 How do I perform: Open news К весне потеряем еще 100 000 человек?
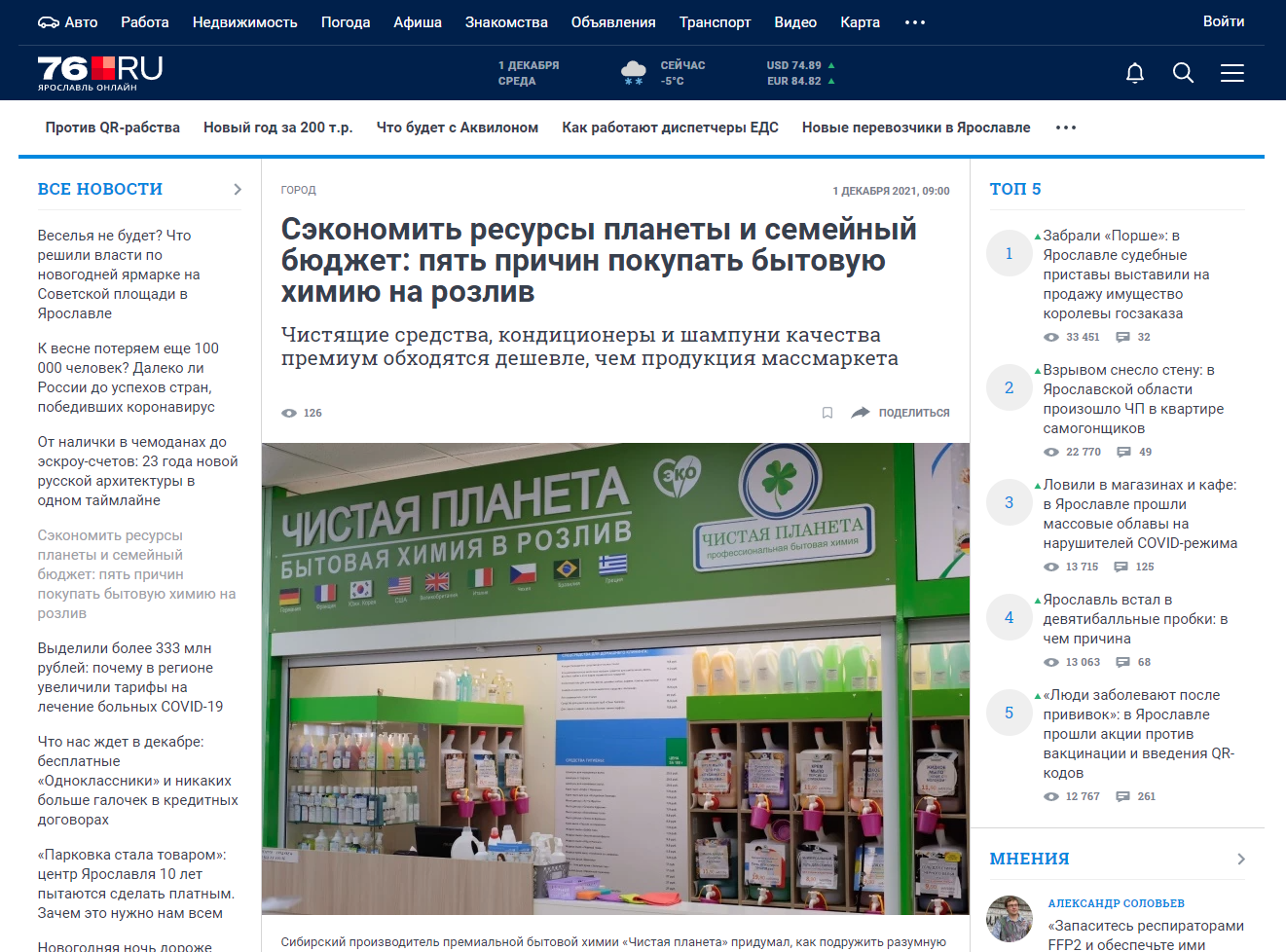(x=129, y=378)
